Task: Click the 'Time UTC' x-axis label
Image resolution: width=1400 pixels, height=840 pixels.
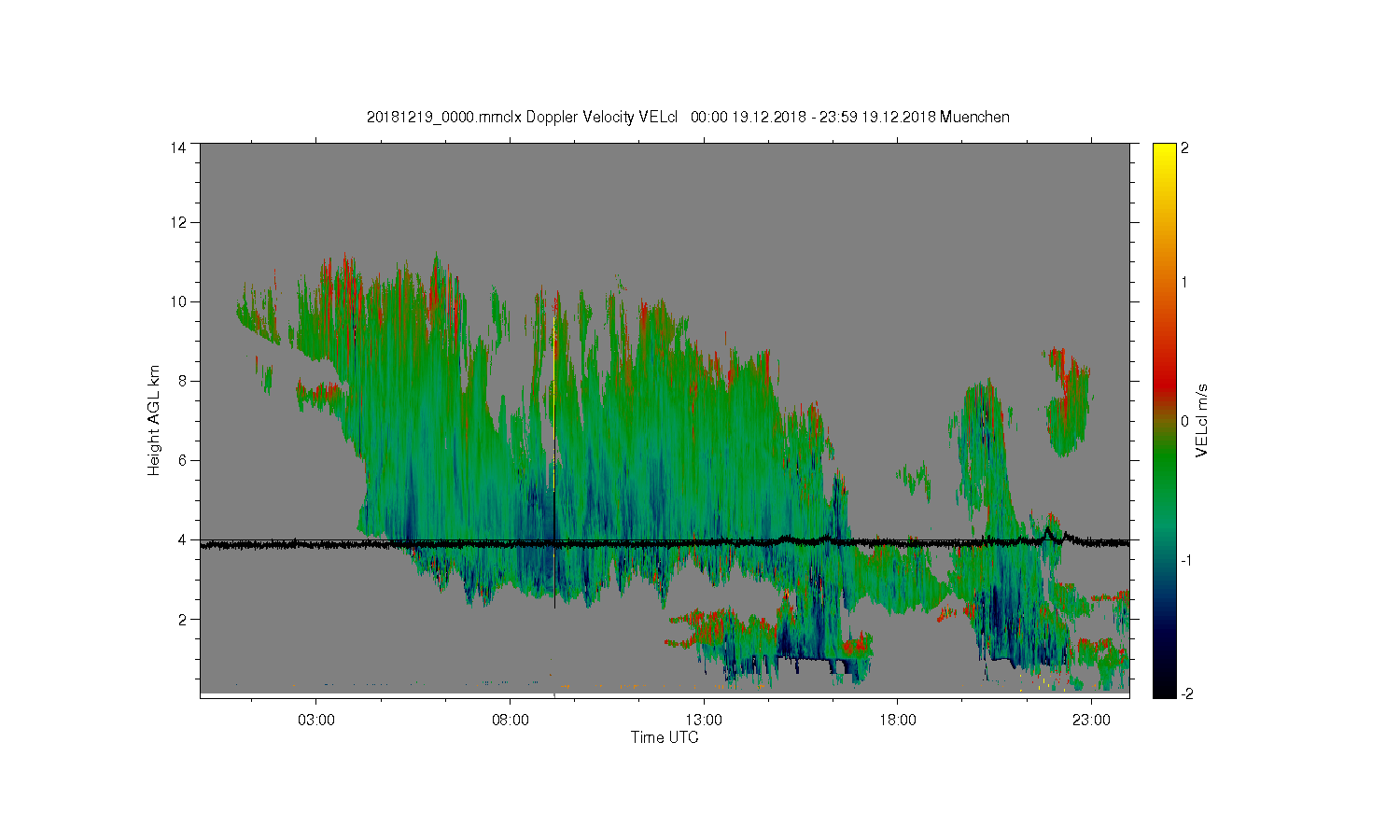Action: 665,737
